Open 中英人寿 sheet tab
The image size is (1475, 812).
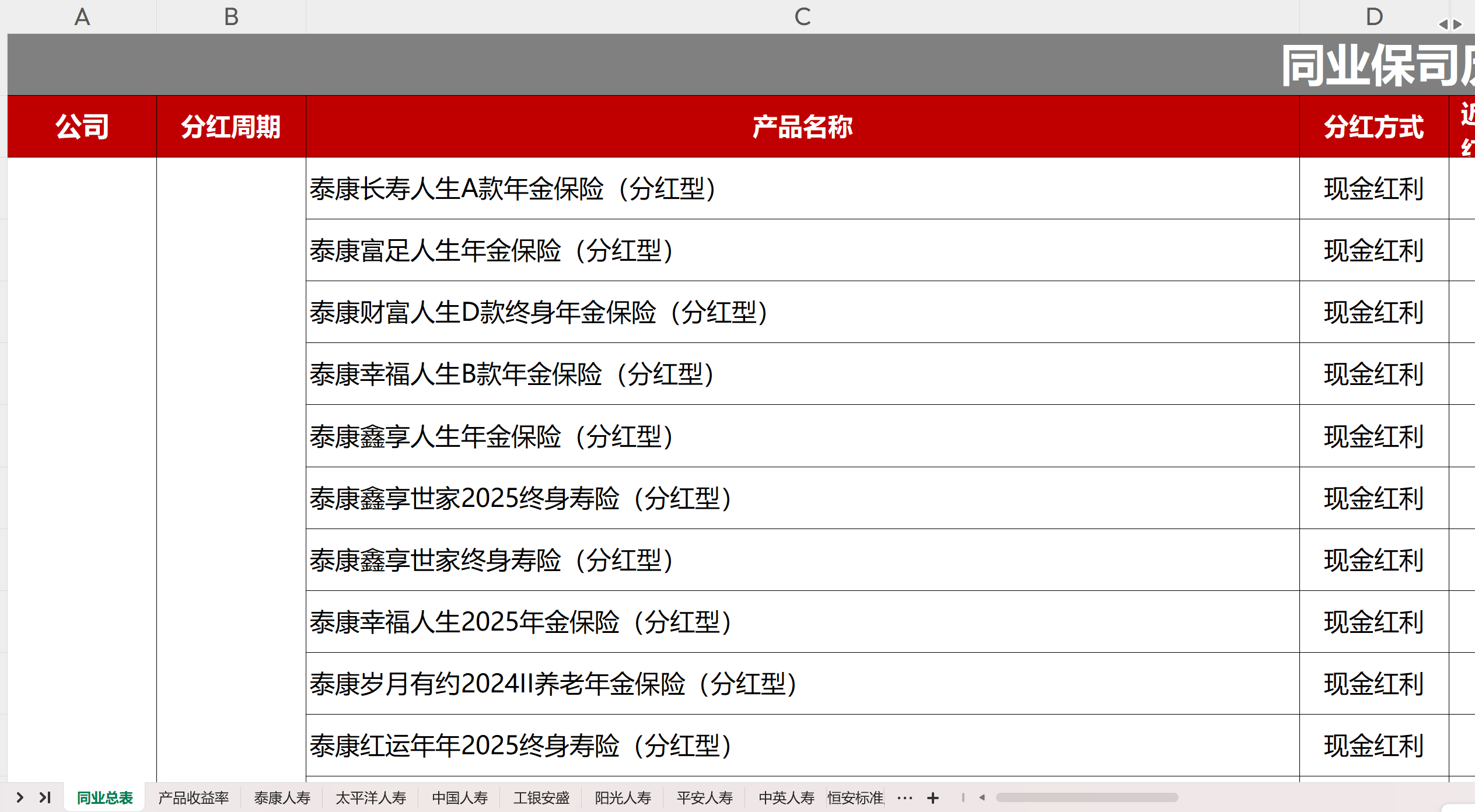(787, 797)
